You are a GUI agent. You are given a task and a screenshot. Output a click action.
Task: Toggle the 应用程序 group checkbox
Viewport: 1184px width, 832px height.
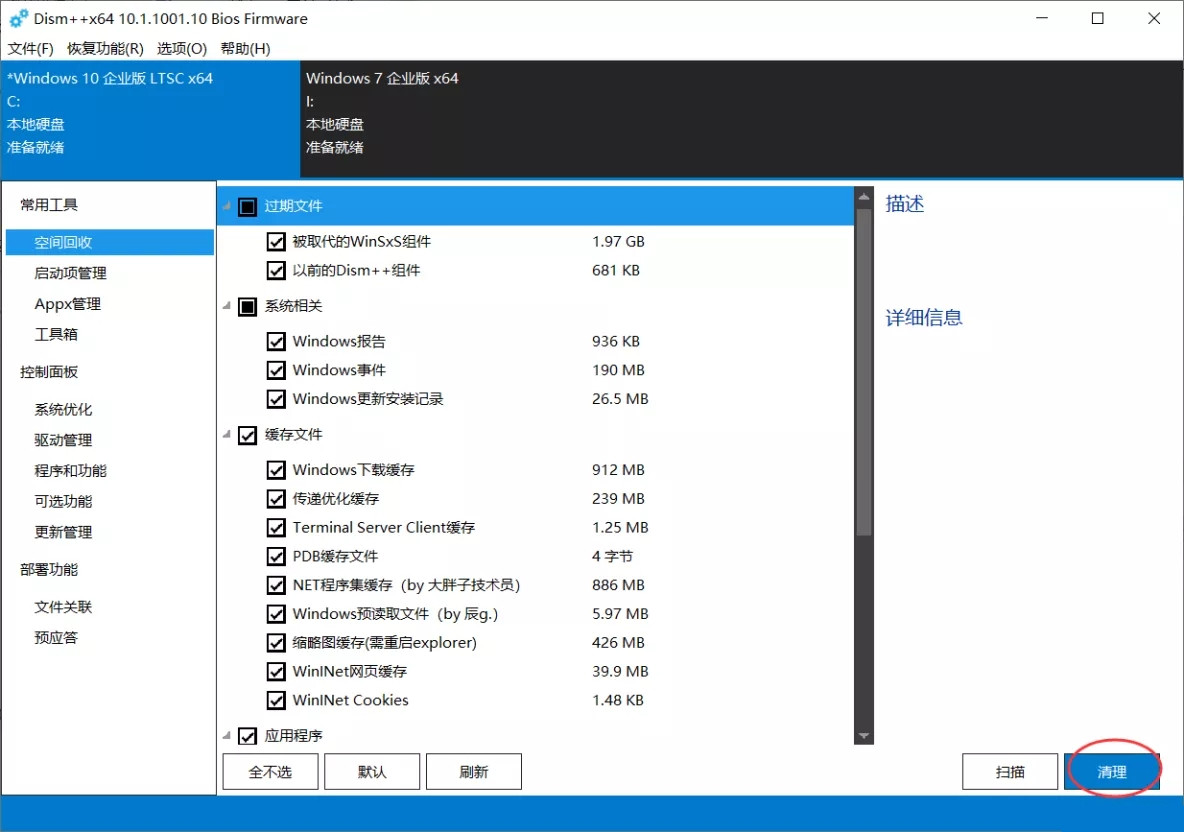(247, 735)
